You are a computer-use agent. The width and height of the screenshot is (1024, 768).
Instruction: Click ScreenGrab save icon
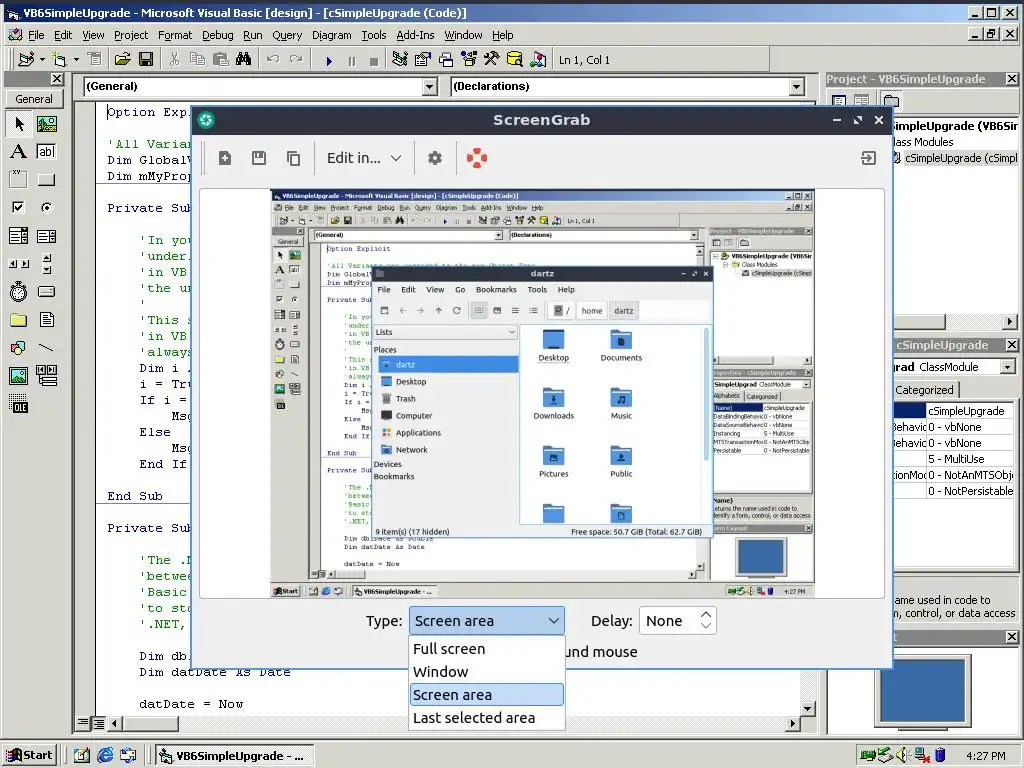pos(259,158)
